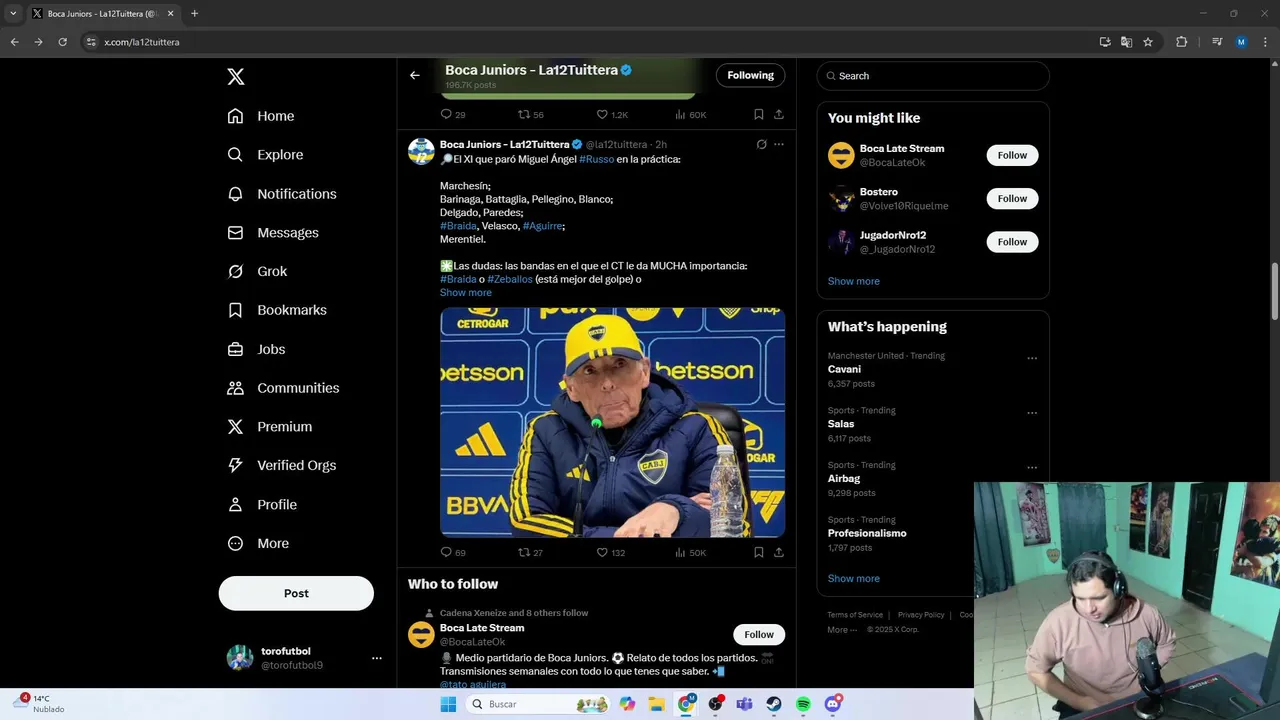Follow Bostero account
The height and width of the screenshot is (720, 1280).
coord(1012,198)
